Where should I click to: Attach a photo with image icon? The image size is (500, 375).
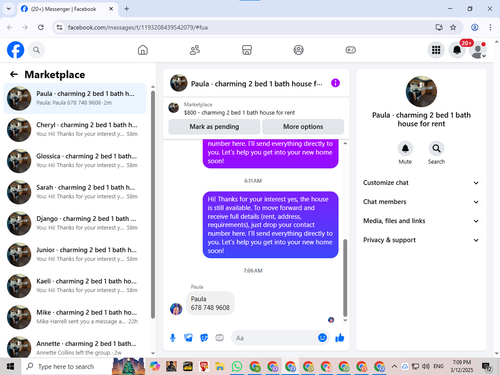tap(188, 338)
